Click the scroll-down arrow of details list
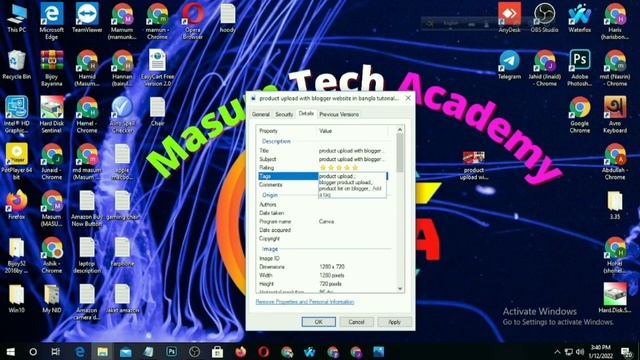The image size is (640, 360). (400, 289)
